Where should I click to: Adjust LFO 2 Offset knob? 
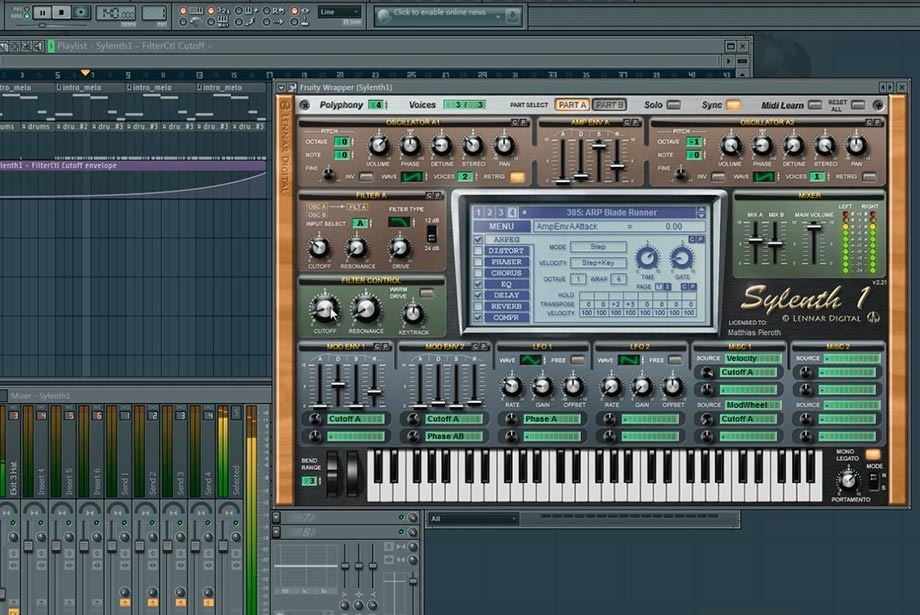pyautogui.click(x=672, y=387)
